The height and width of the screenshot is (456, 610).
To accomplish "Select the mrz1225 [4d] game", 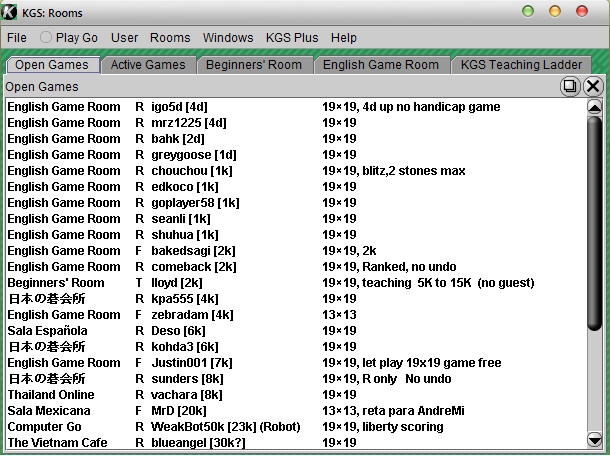I will tap(296, 123).
